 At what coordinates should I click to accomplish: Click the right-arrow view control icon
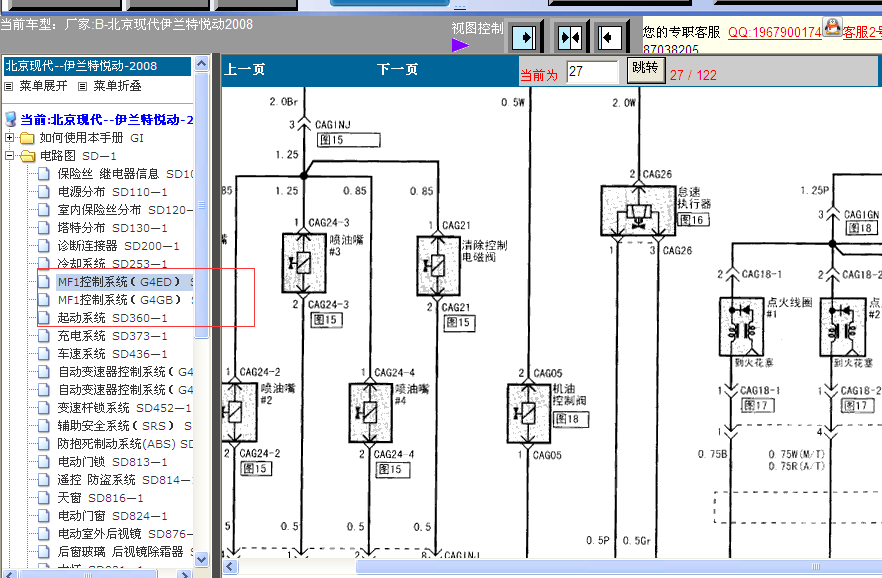click(525, 38)
